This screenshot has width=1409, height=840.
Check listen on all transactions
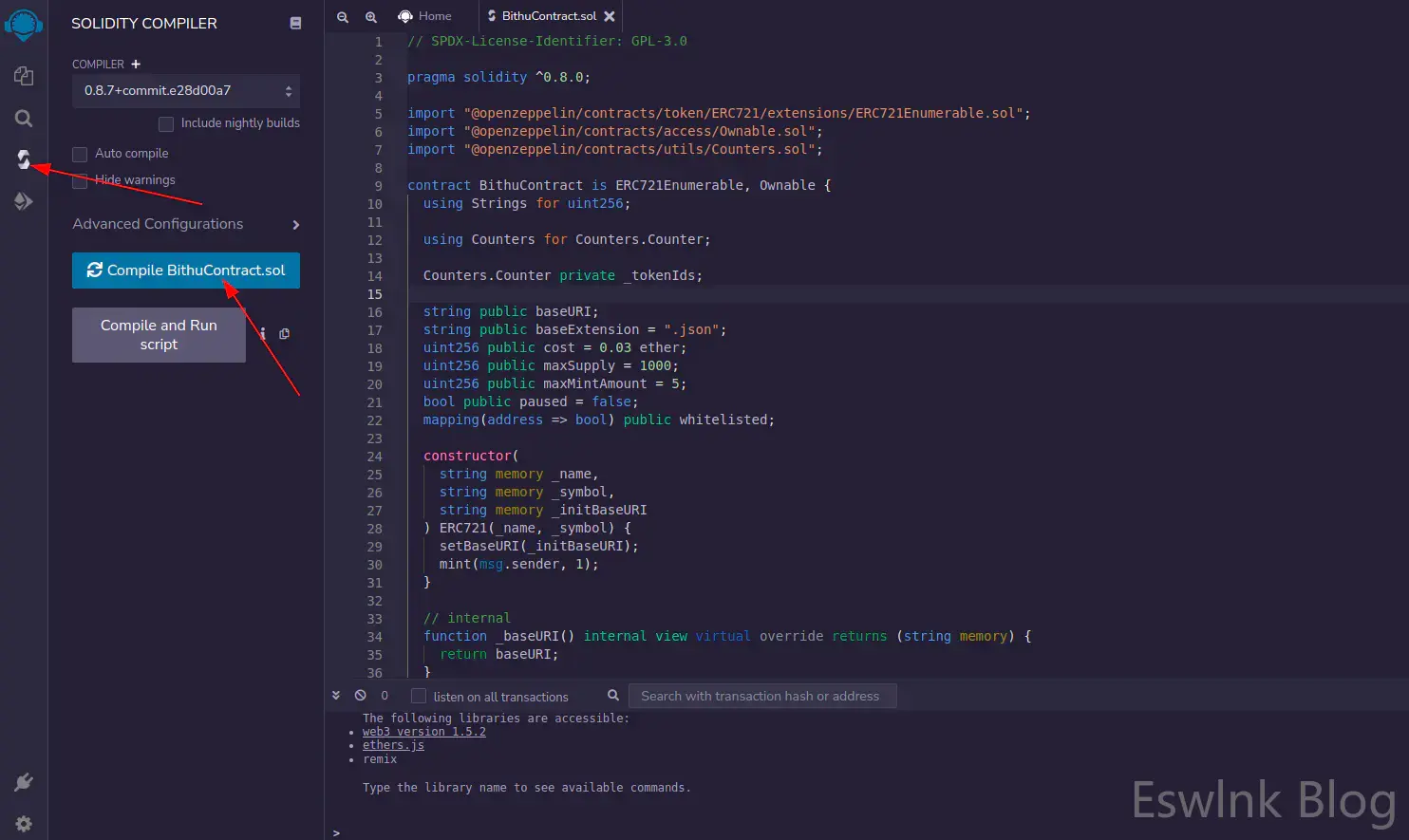[419, 696]
